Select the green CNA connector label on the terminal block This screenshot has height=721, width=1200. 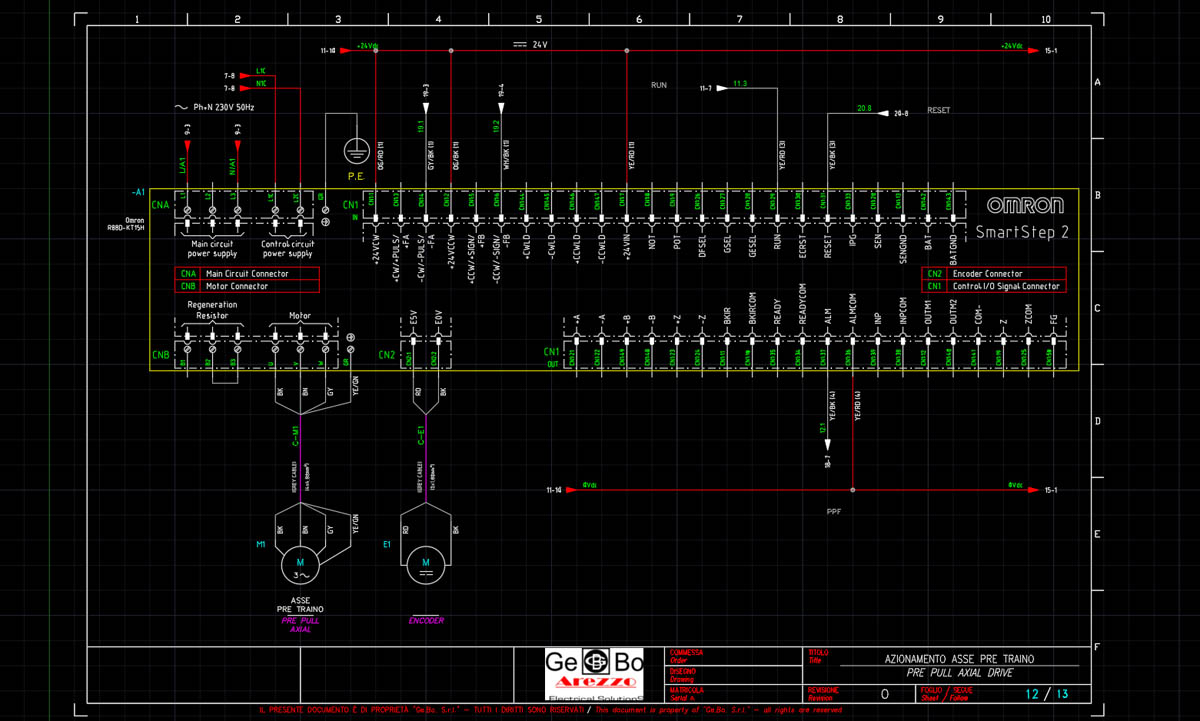tap(160, 205)
